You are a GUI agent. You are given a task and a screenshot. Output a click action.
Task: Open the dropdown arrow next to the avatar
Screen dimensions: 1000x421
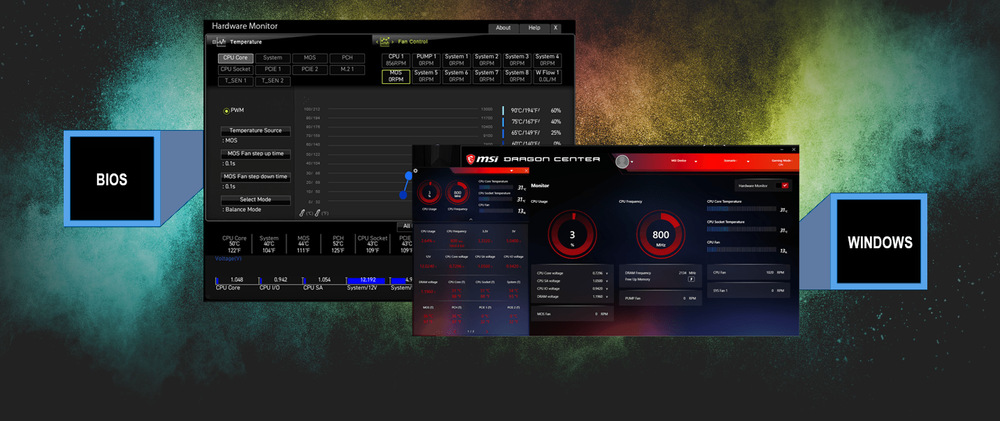point(632,162)
